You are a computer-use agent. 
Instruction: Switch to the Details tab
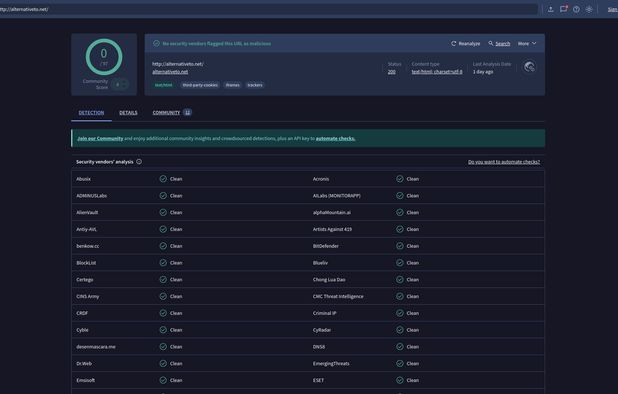[x=128, y=113]
